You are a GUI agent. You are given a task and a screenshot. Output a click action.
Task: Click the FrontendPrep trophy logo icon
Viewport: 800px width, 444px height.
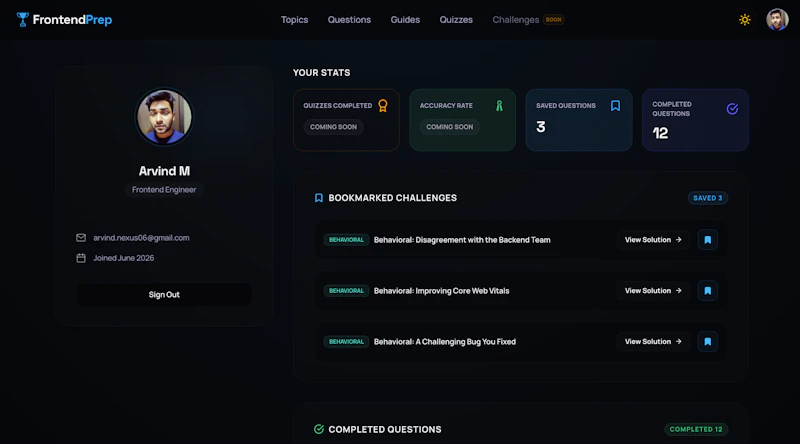click(22, 19)
